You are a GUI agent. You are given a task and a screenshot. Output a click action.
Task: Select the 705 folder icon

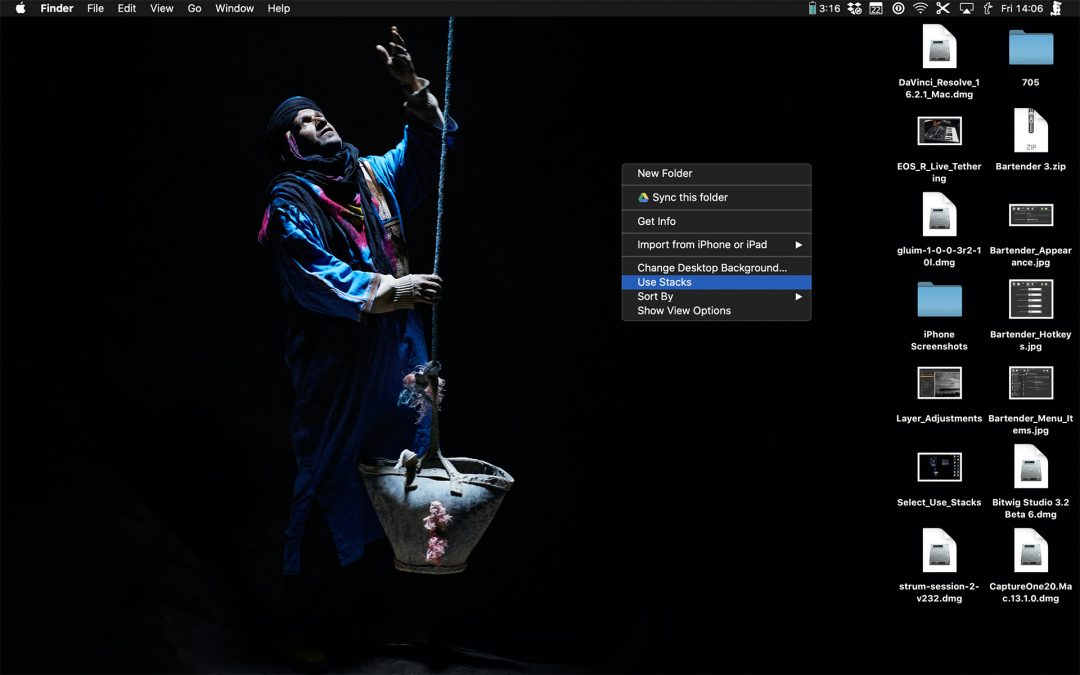tap(1030, 48)
